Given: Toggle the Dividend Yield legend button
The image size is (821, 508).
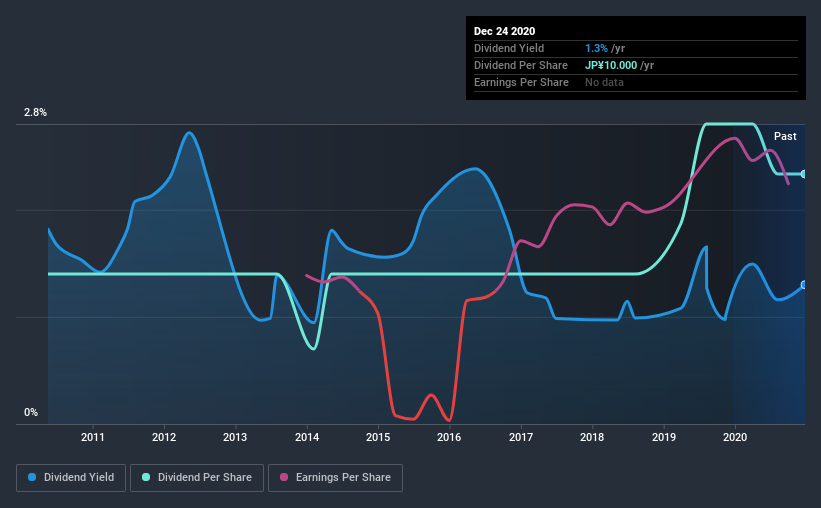Looking at the screenshot, I should point(71,478).
